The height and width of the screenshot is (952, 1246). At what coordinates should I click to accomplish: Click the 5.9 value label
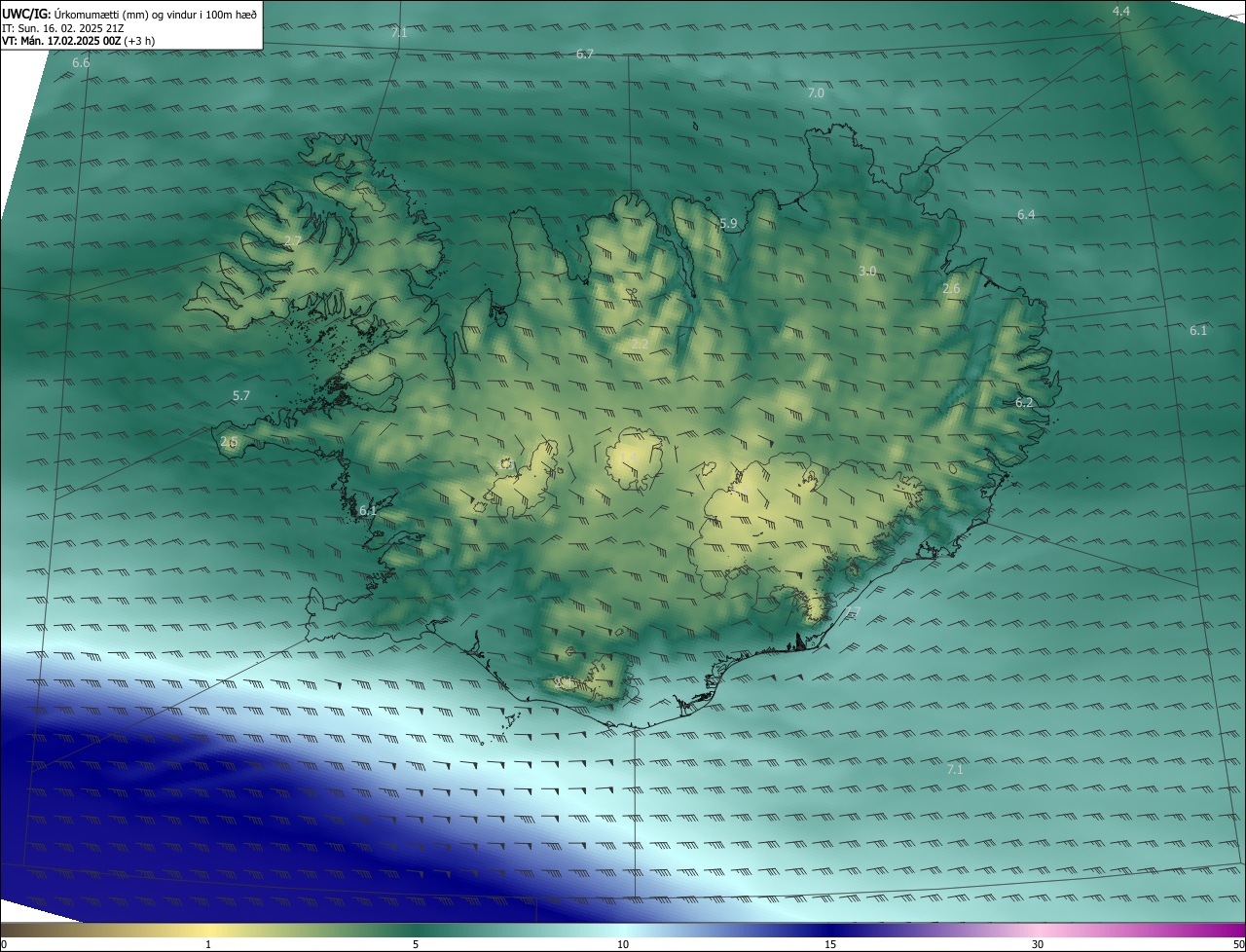[x=729, y=224]
